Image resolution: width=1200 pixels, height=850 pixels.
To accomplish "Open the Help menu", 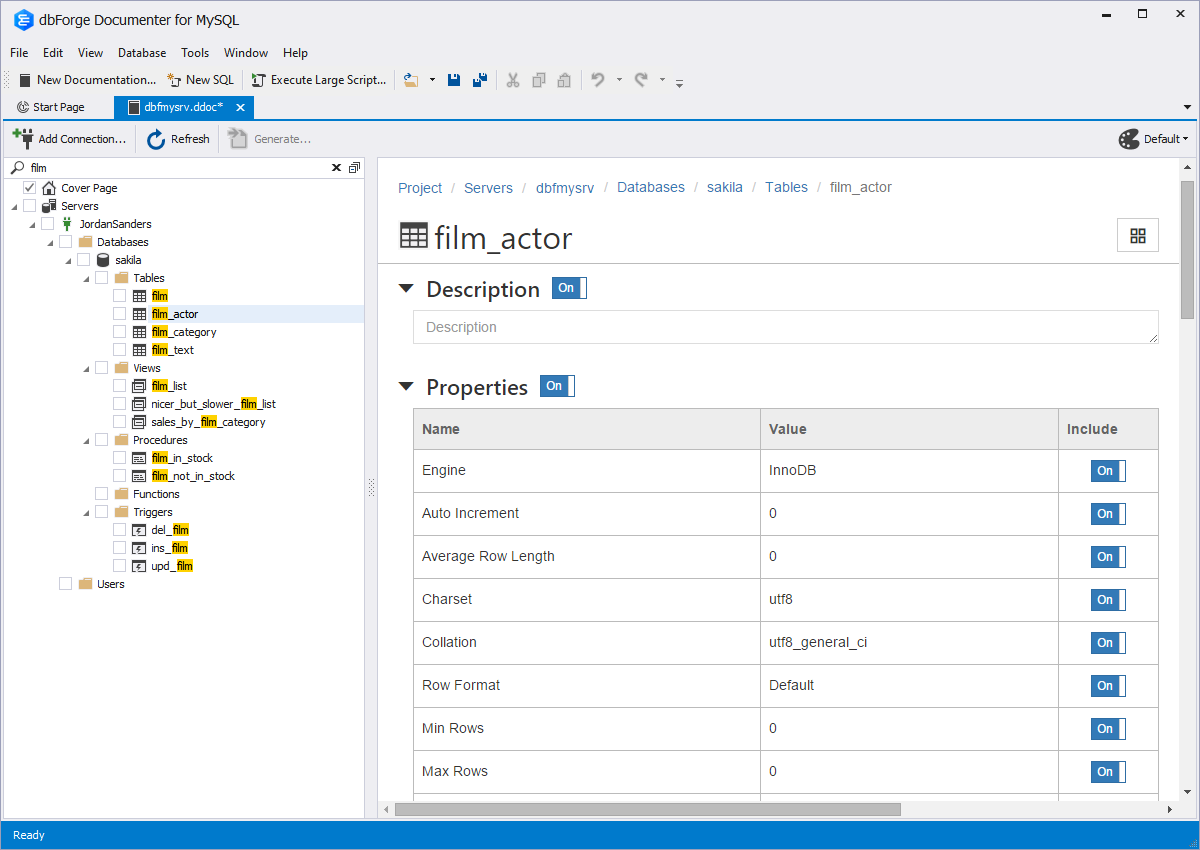I will [x=295, y=53].
